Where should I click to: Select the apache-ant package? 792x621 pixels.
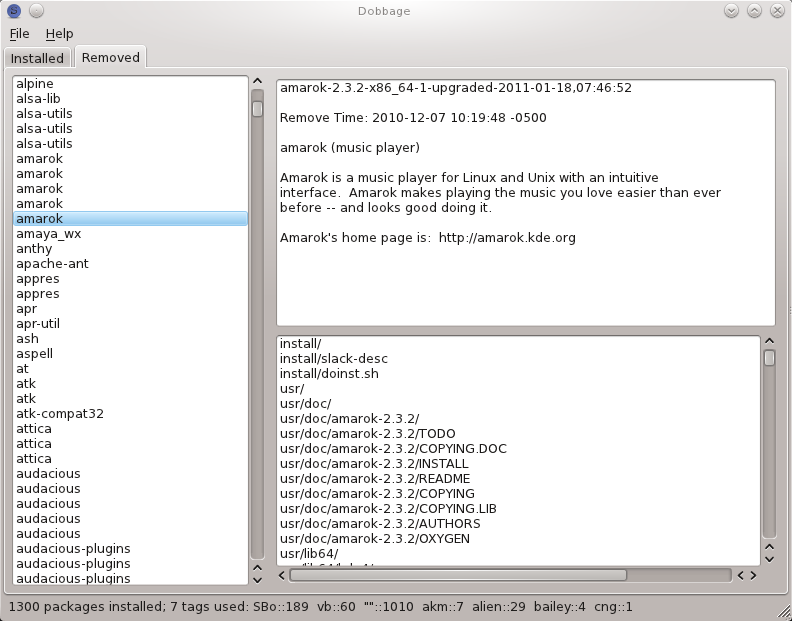click(130, 263)
